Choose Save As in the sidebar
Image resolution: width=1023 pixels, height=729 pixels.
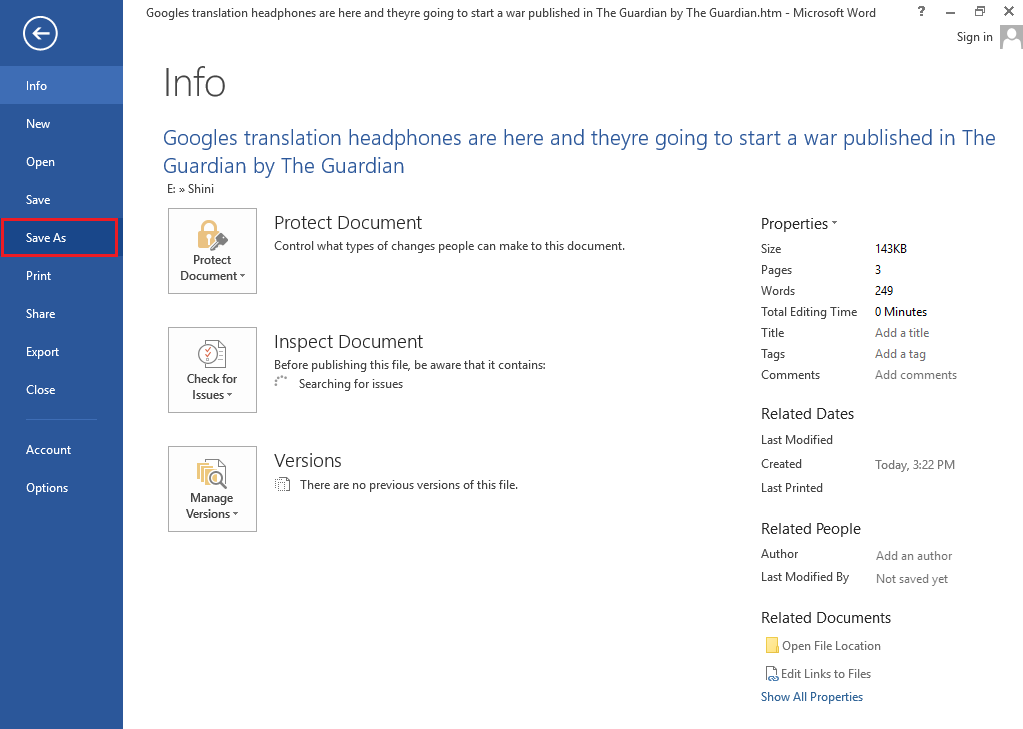59,238
